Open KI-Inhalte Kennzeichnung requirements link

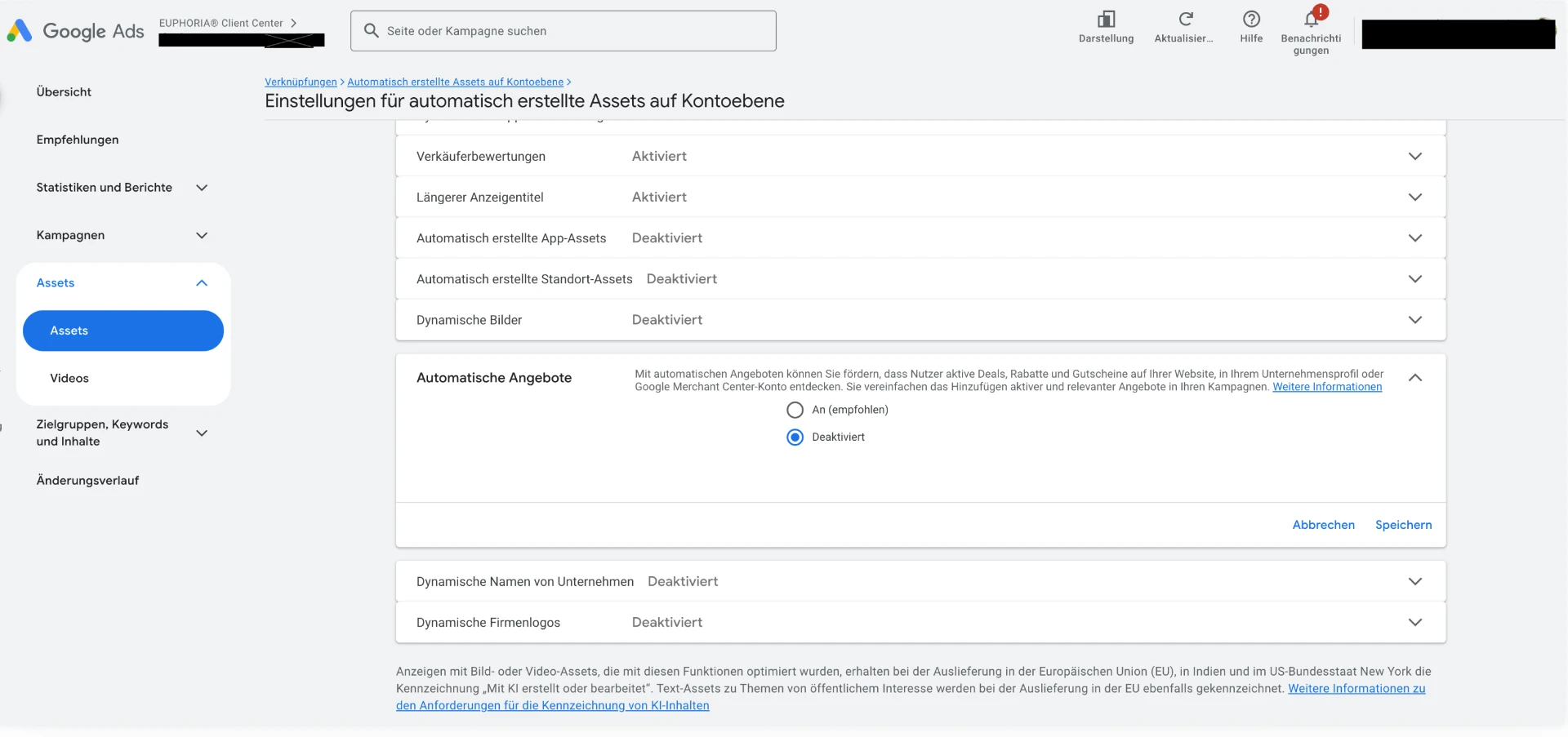(x=911, y=697)
